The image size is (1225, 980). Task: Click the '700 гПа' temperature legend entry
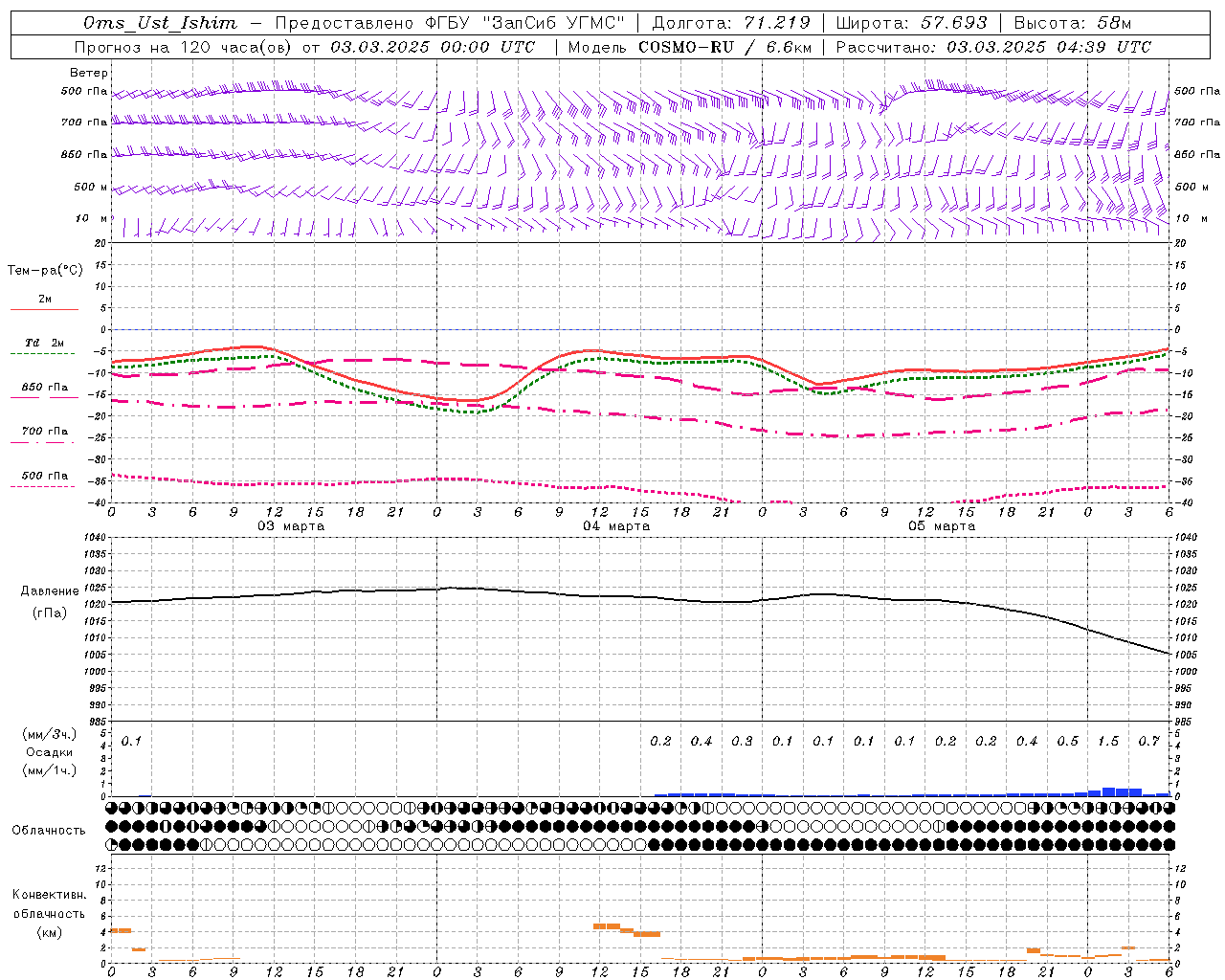coord(44,432)
